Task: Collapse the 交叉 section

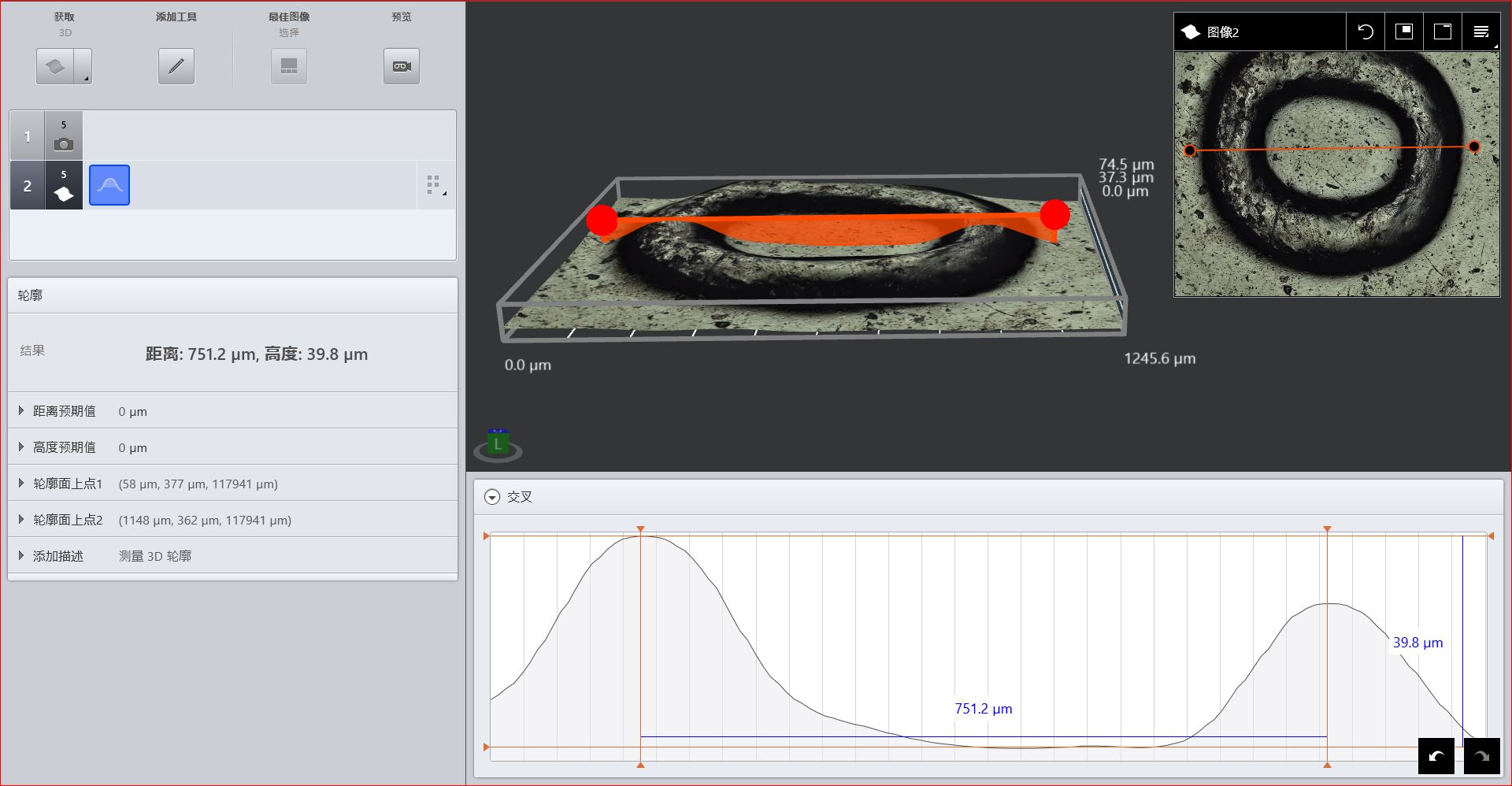Action: (492, 497)
